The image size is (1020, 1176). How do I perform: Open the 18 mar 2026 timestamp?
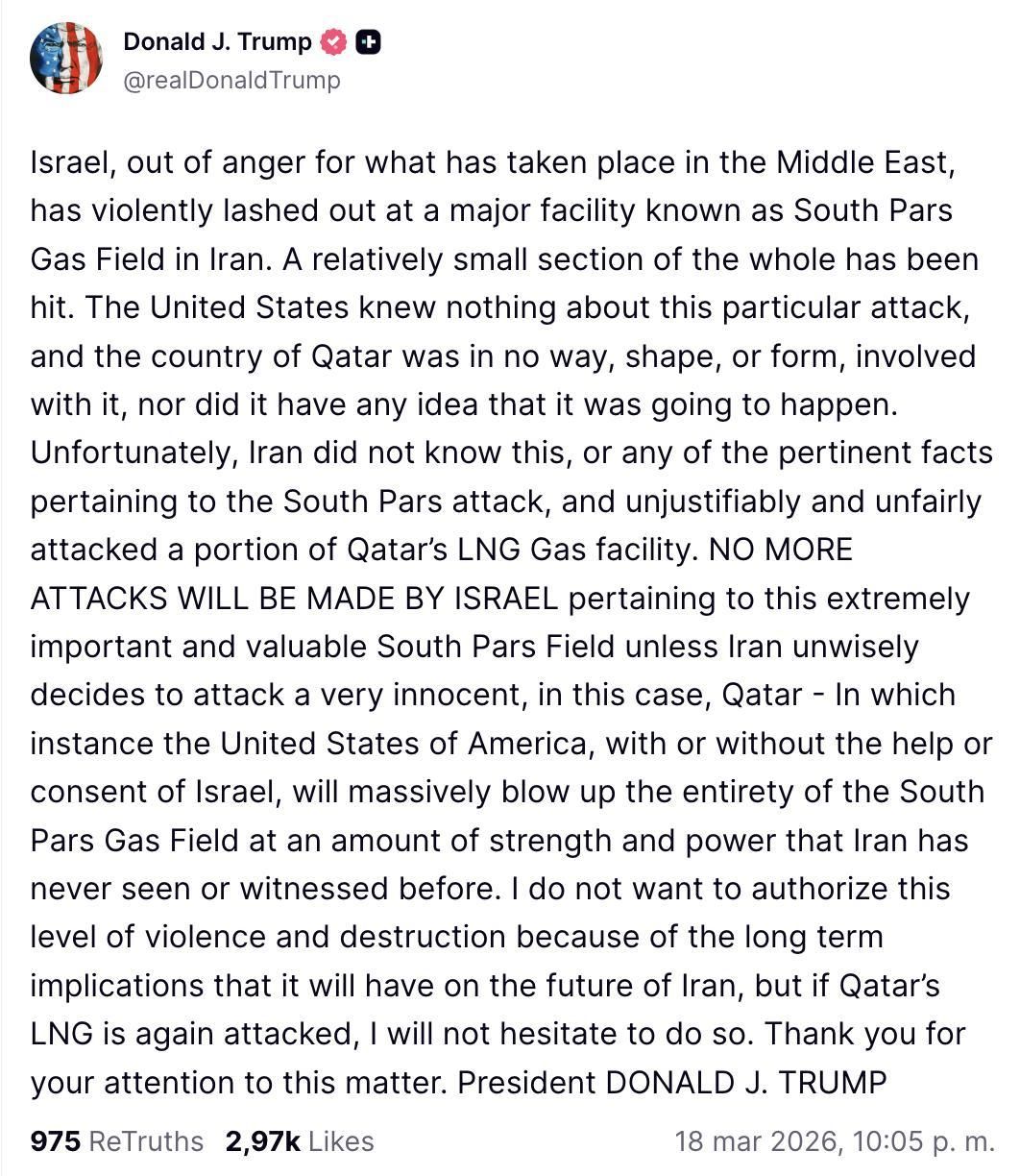tap(834, 1140)
